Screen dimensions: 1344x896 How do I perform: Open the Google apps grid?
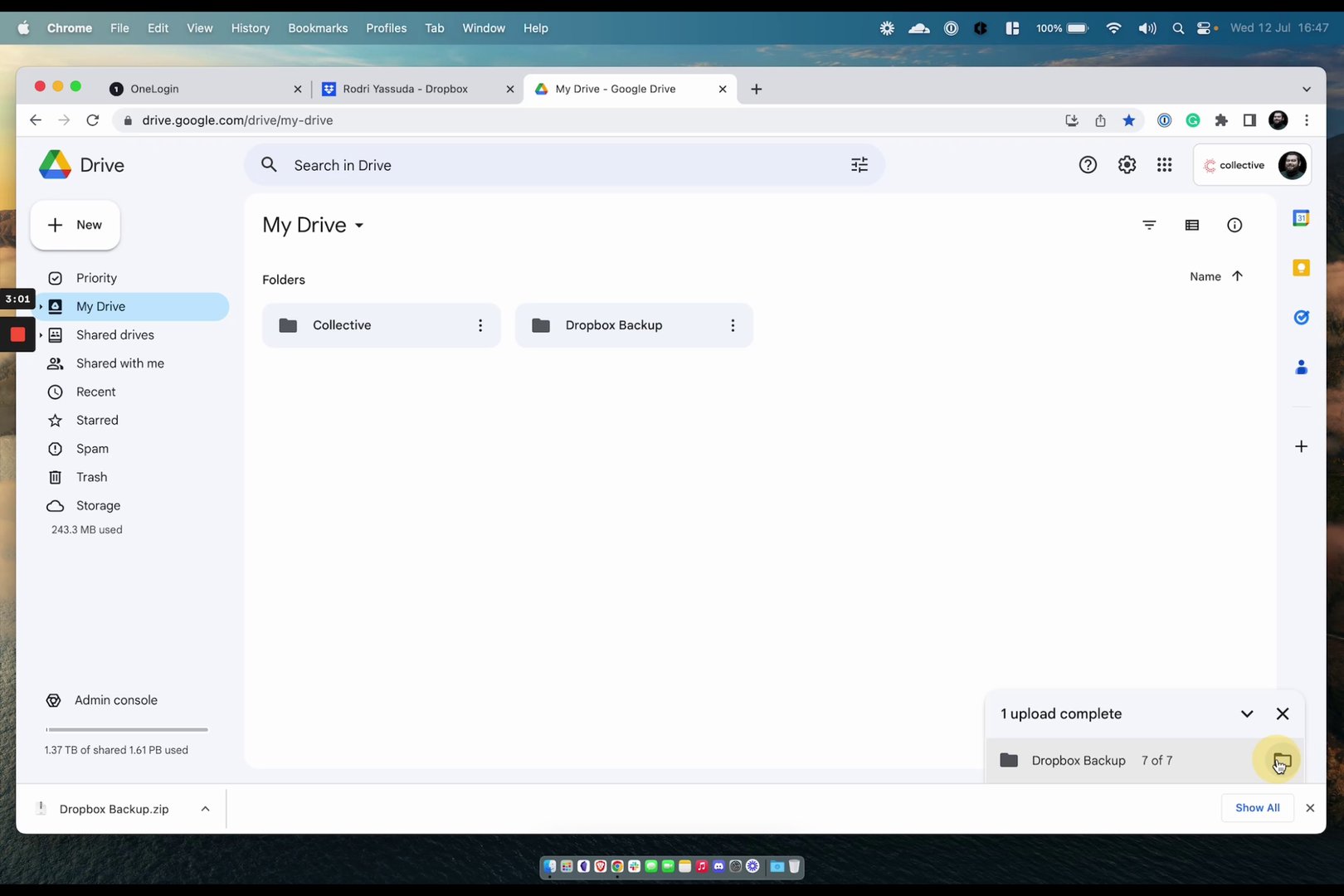coord(1164,164)
